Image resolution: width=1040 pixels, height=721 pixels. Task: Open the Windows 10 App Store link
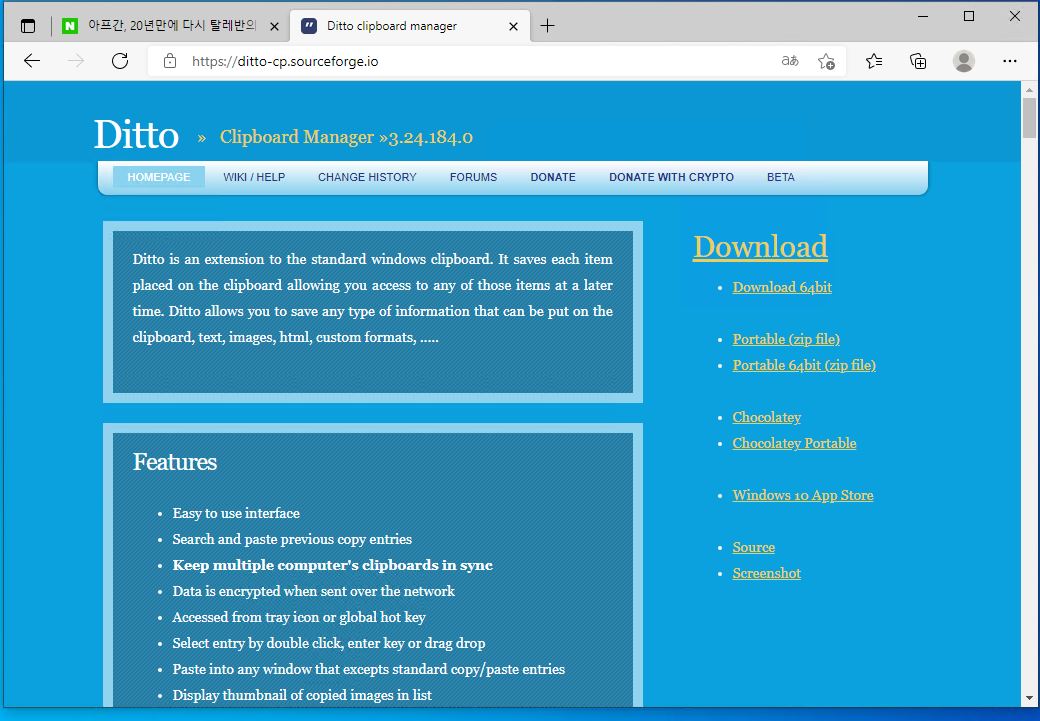803,495
